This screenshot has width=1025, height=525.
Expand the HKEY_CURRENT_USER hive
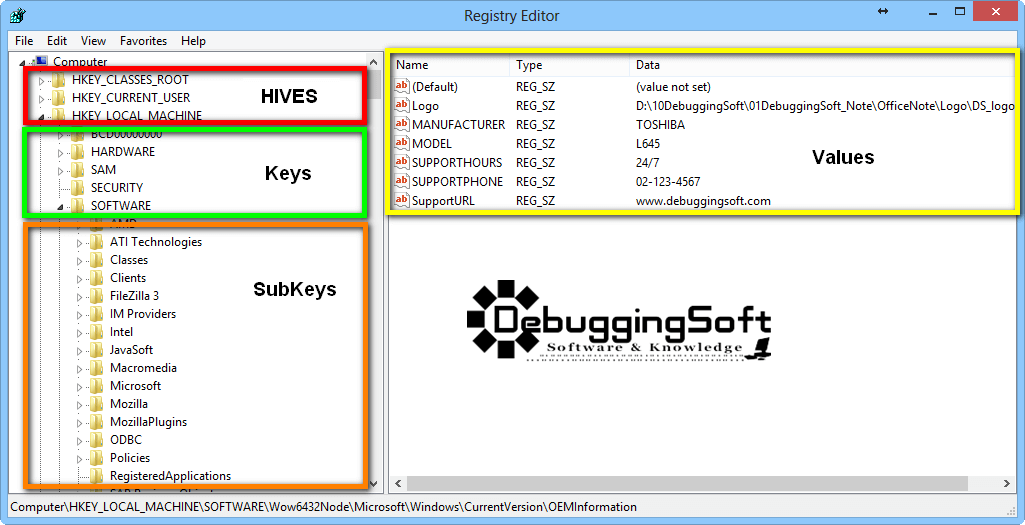pyautogui.click(x=41, y=99)
